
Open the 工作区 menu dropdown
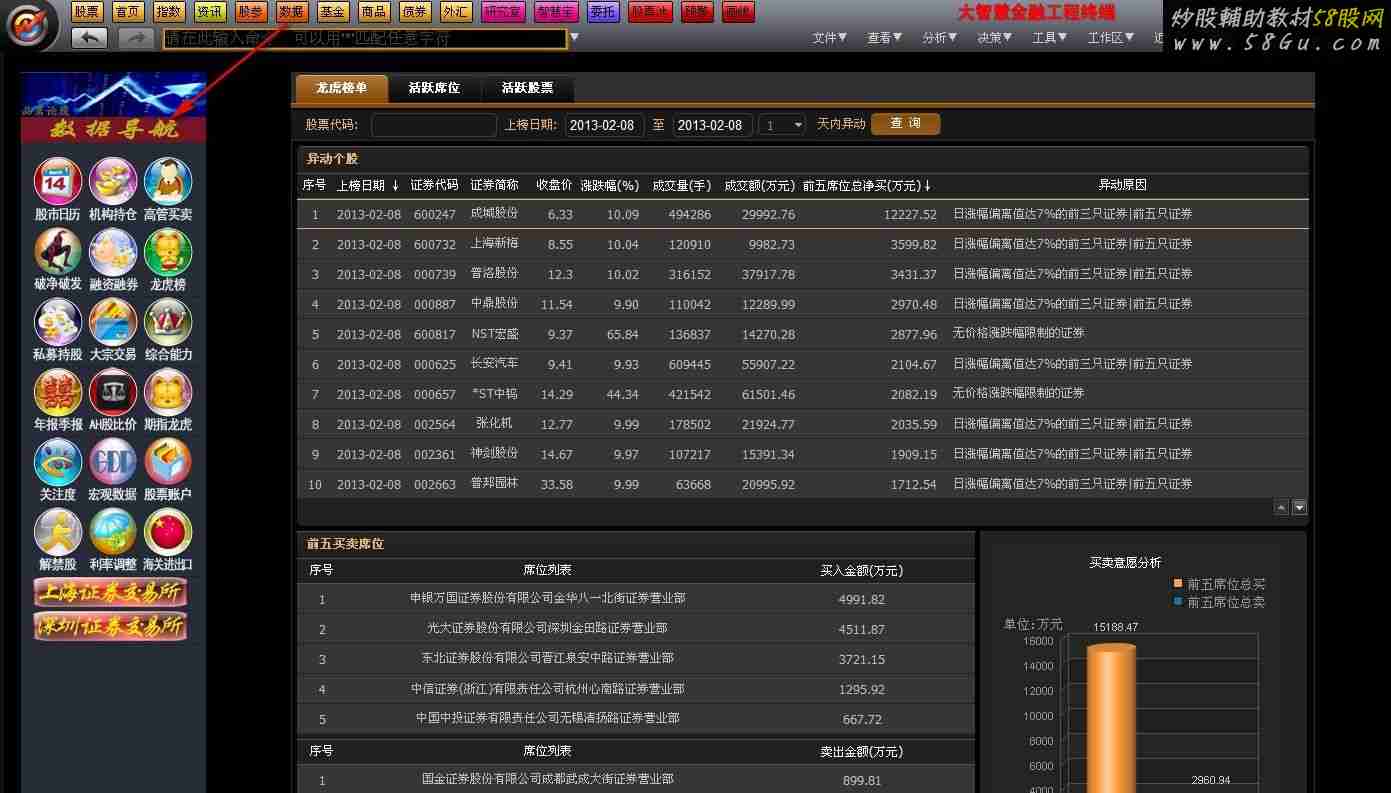click(1111, 38)
